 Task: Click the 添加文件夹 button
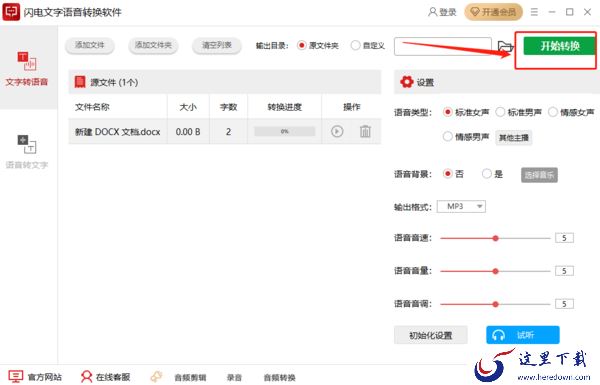pyautogui.click(x=153, y=46)
